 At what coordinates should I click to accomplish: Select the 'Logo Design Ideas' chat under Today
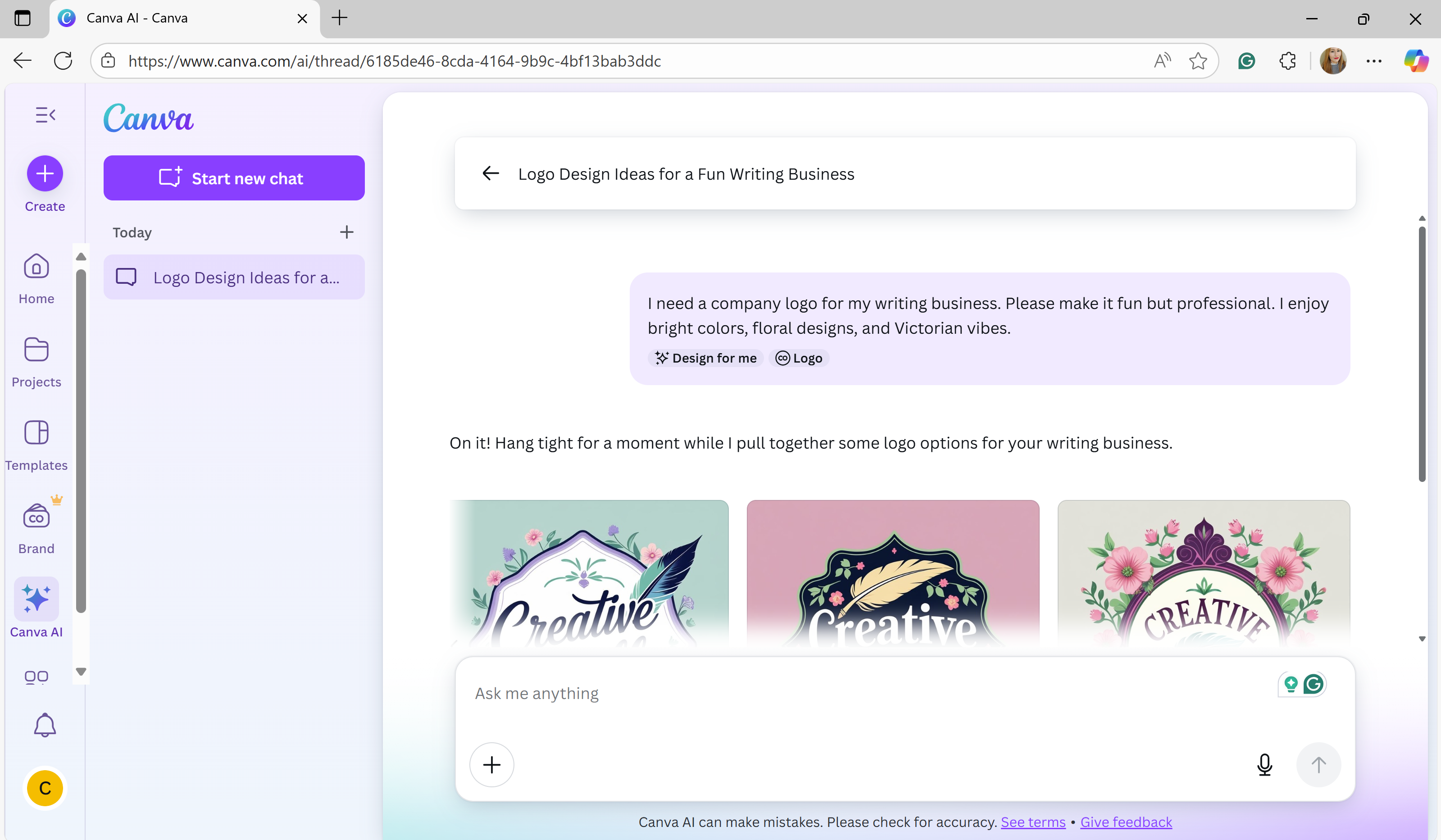(234, 277)
